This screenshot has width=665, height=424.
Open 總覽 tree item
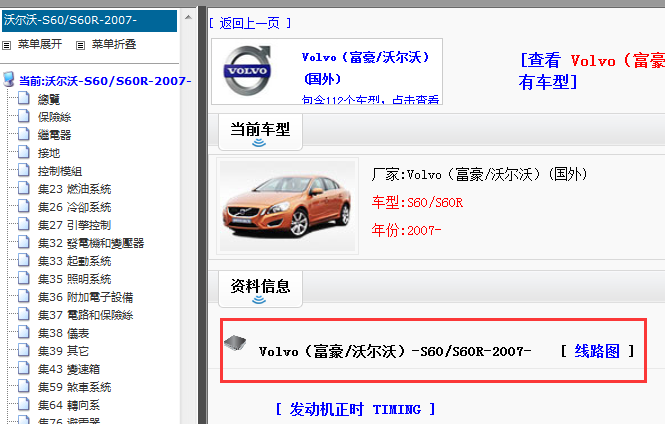(48, 99)
